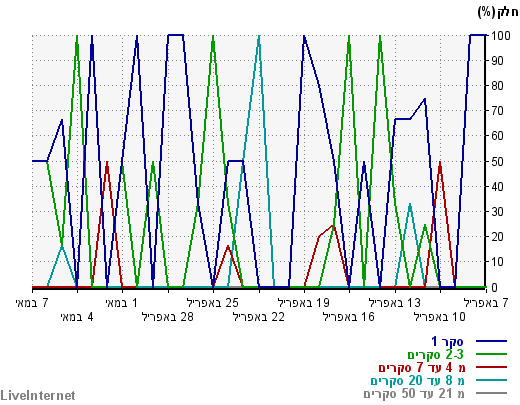This screenshot has height=405, width=520.
Task: Click the 1 במאי date label
Action: [122, 303]
